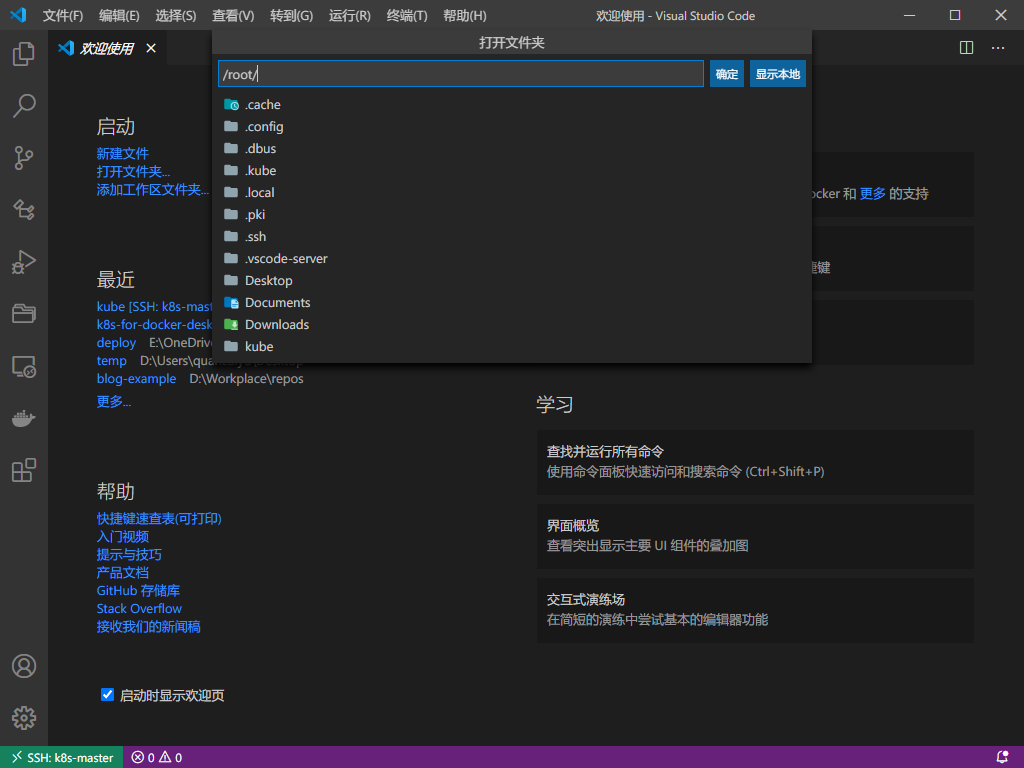
Task: Open Run and Debug view
Action: (24, 262)
